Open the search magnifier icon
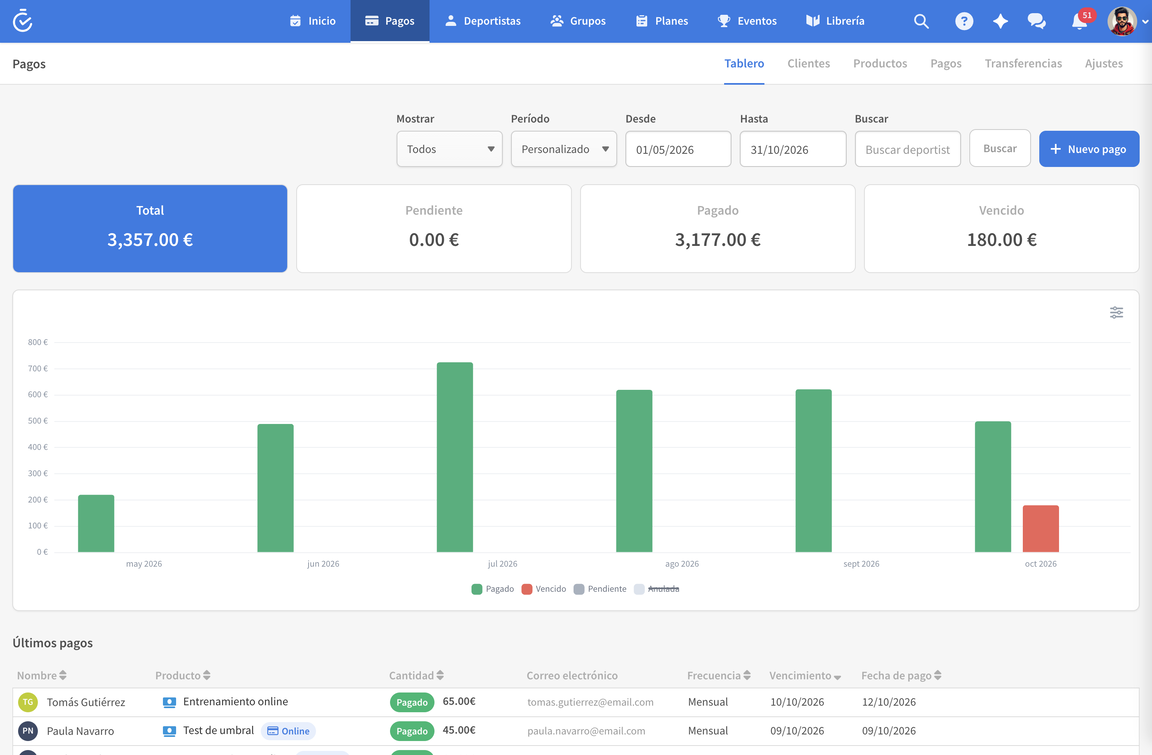 point(921,21)
